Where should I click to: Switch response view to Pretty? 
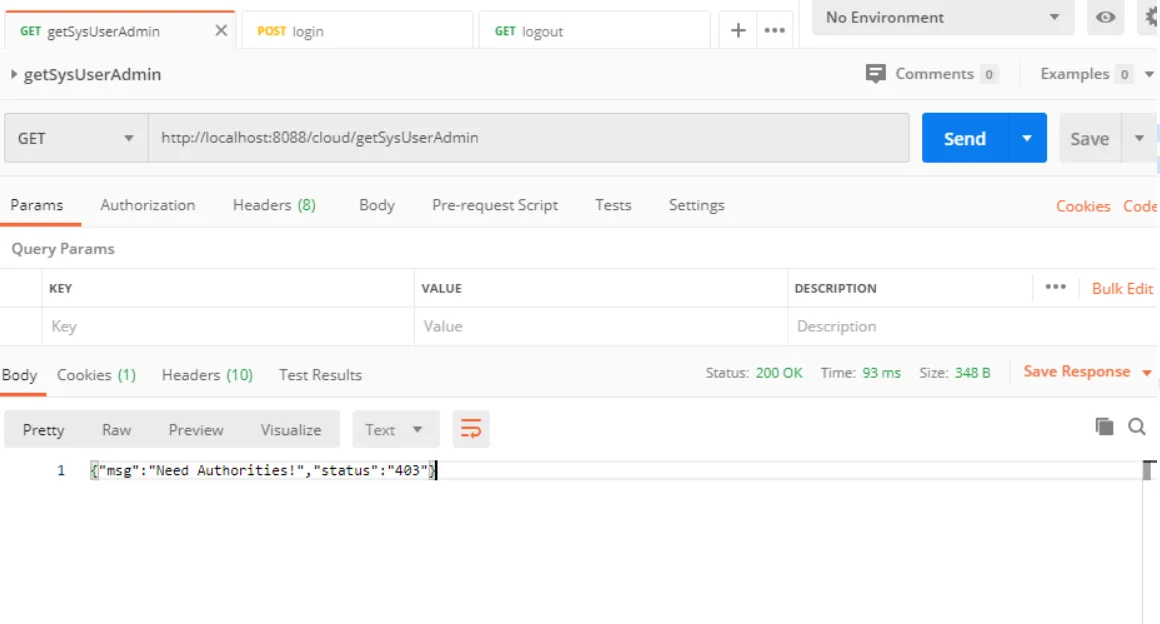(x=44, y=429)
